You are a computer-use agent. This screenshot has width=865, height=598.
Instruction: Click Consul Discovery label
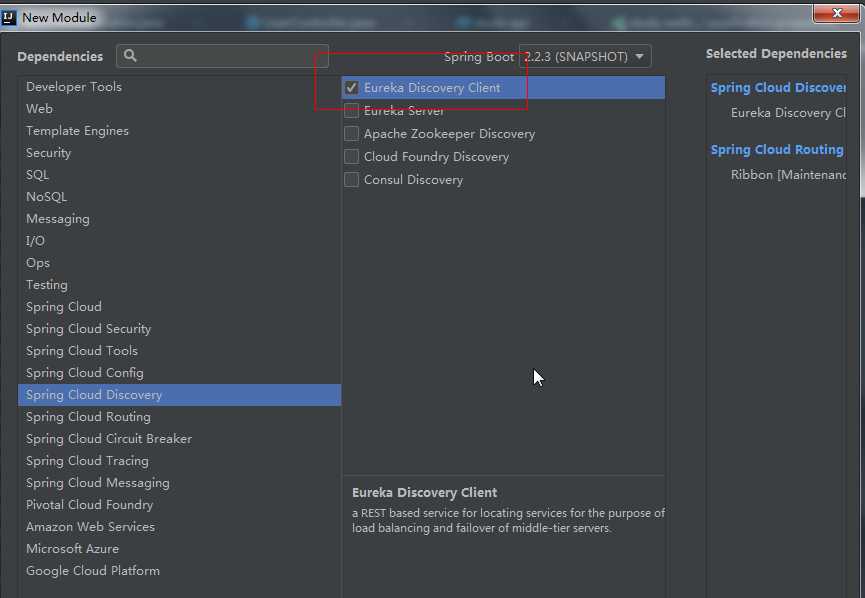click(x=413, y=180)
